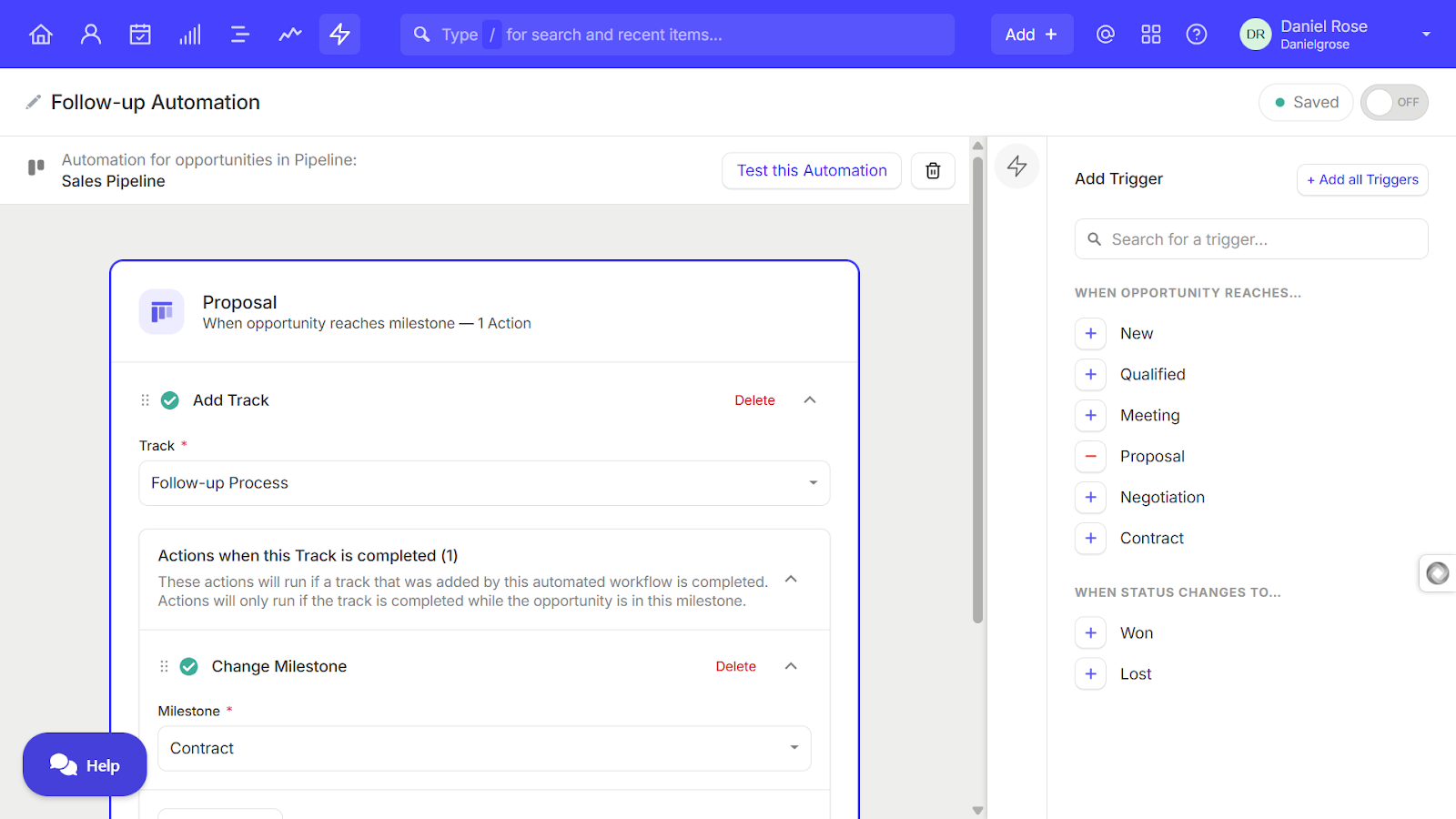Click the Add + button
Image resolution: width=1456 pixels, height=819 pixels.
tap(1032, 35)
